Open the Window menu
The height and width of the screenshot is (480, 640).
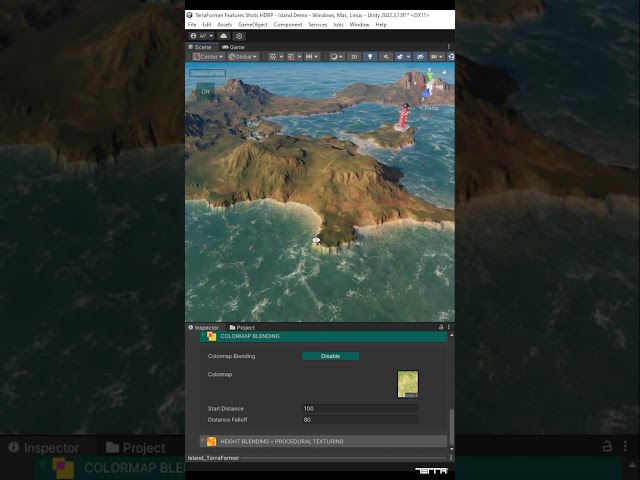coord(360,24)
